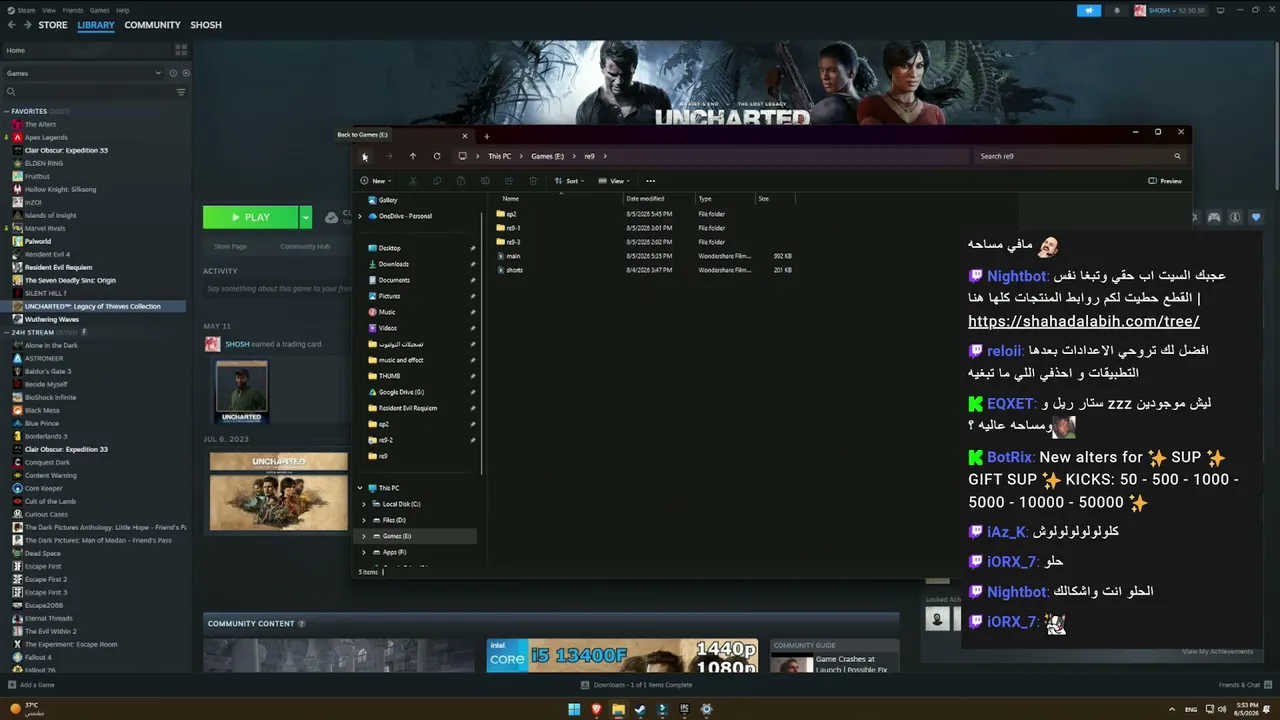
Task: Switch to the COMMUNITY tab in Steam
Action: (152, 25)
